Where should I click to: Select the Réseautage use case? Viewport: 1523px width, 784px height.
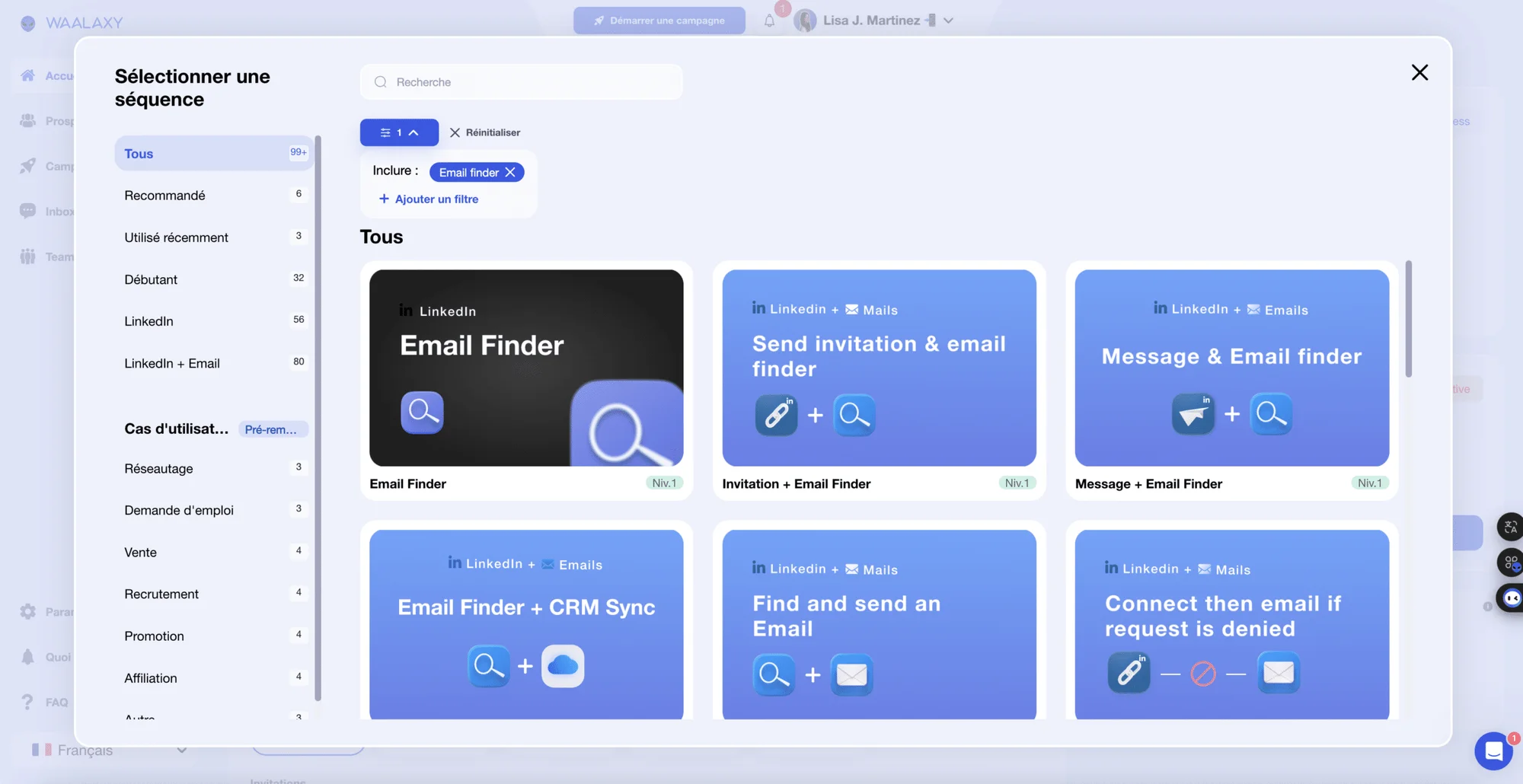point(214,468)
